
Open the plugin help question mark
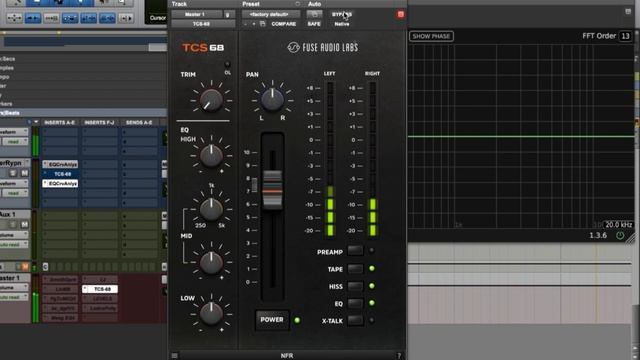(x=399, y=356)
